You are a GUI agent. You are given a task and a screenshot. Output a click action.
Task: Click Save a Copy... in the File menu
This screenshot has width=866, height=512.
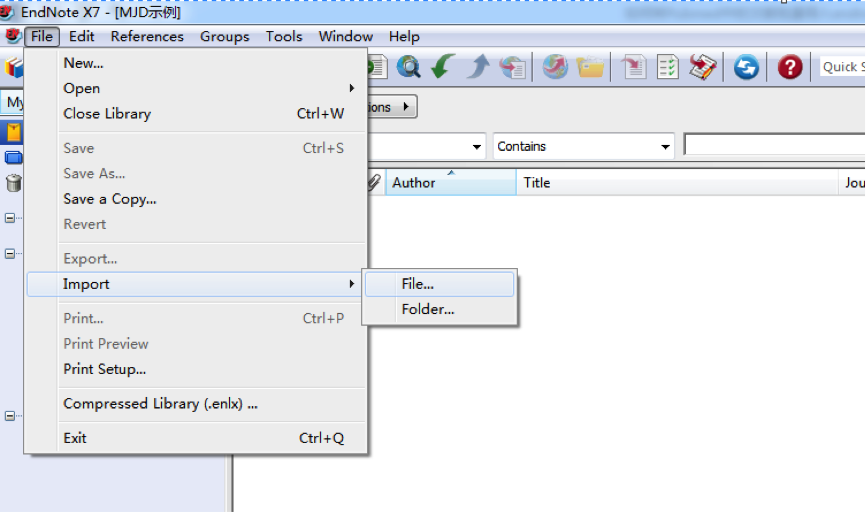point(110,199)
